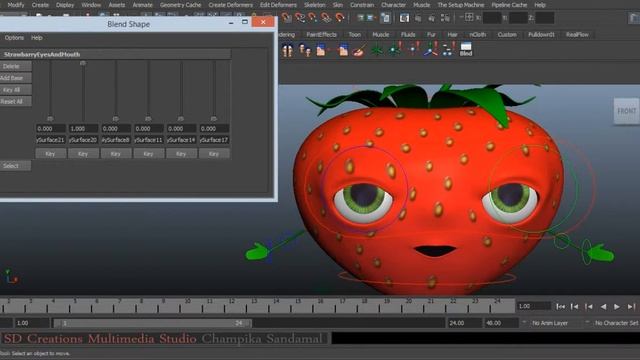Click the Key All button
The image size is (640, 360).
click(15, 90)
